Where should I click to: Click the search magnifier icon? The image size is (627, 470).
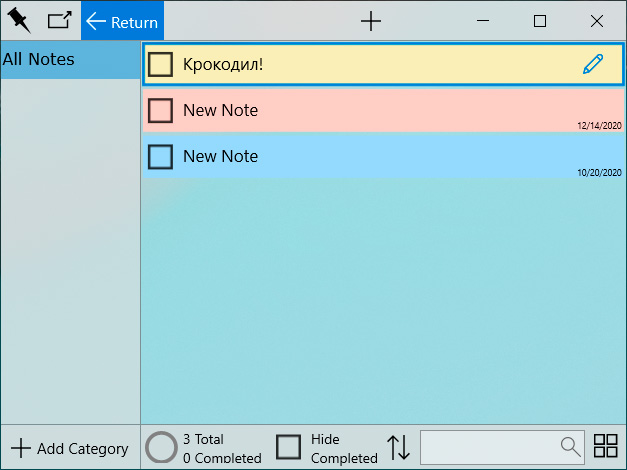click(570, 446)
